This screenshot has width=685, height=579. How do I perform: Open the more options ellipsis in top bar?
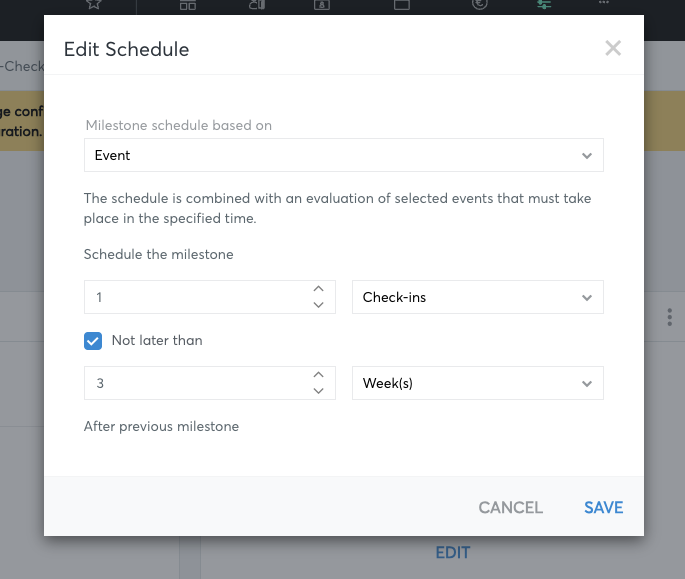tap(604, 3)
